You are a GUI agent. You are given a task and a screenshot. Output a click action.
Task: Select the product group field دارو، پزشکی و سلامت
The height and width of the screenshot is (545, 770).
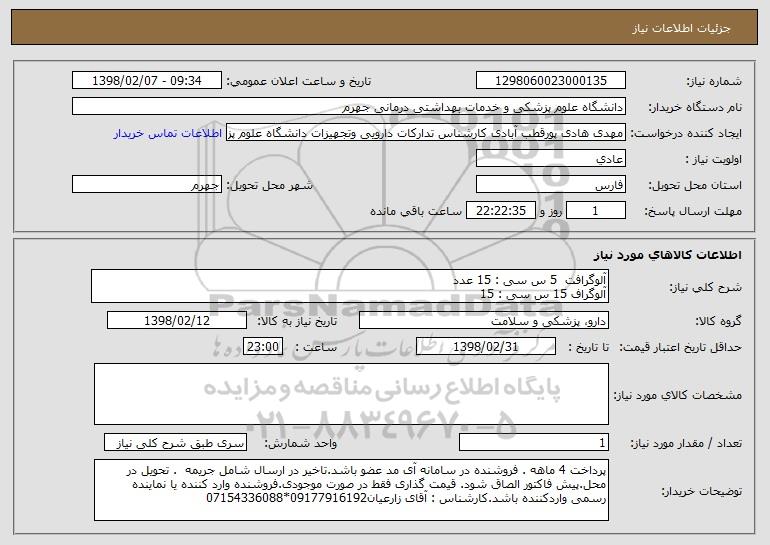[x=484, y=321]
